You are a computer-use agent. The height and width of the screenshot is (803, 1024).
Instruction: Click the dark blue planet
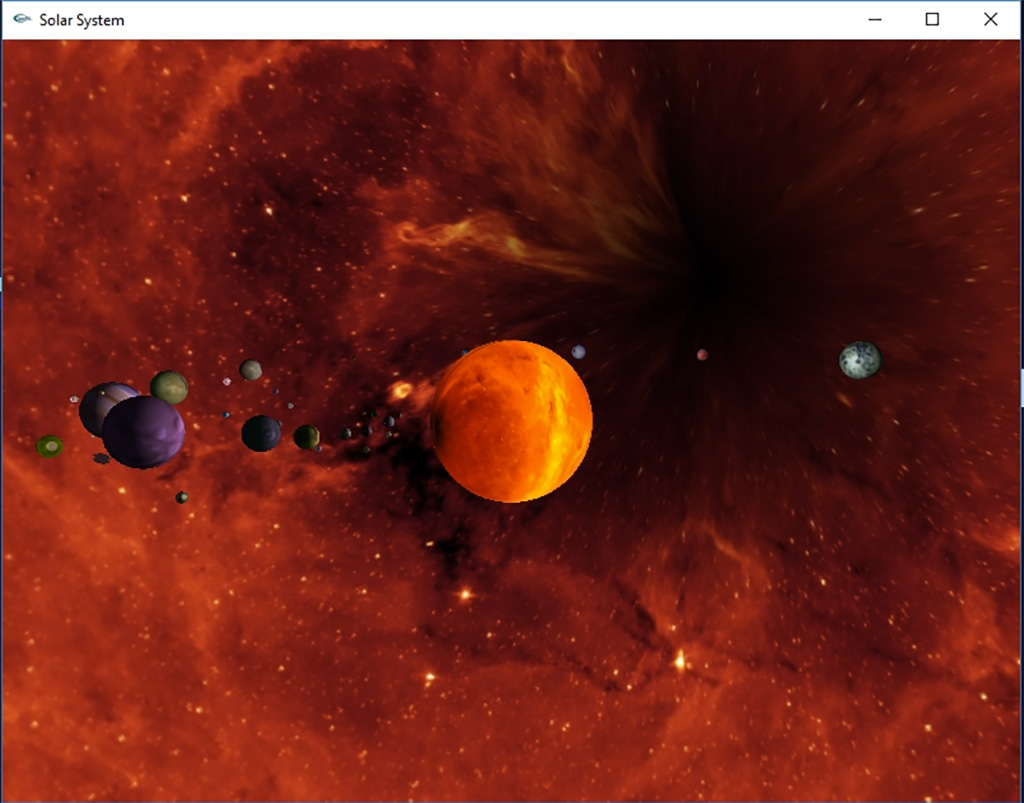261,433
